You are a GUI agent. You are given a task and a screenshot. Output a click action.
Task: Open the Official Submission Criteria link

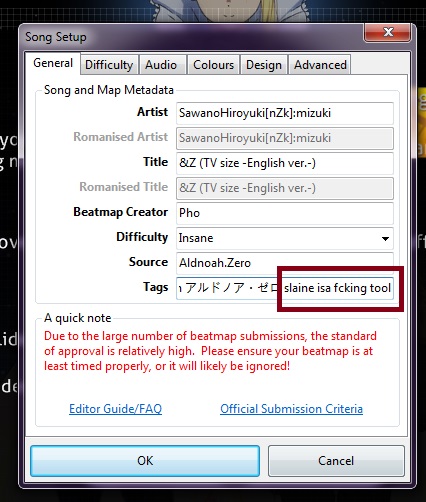pos(291,409)
